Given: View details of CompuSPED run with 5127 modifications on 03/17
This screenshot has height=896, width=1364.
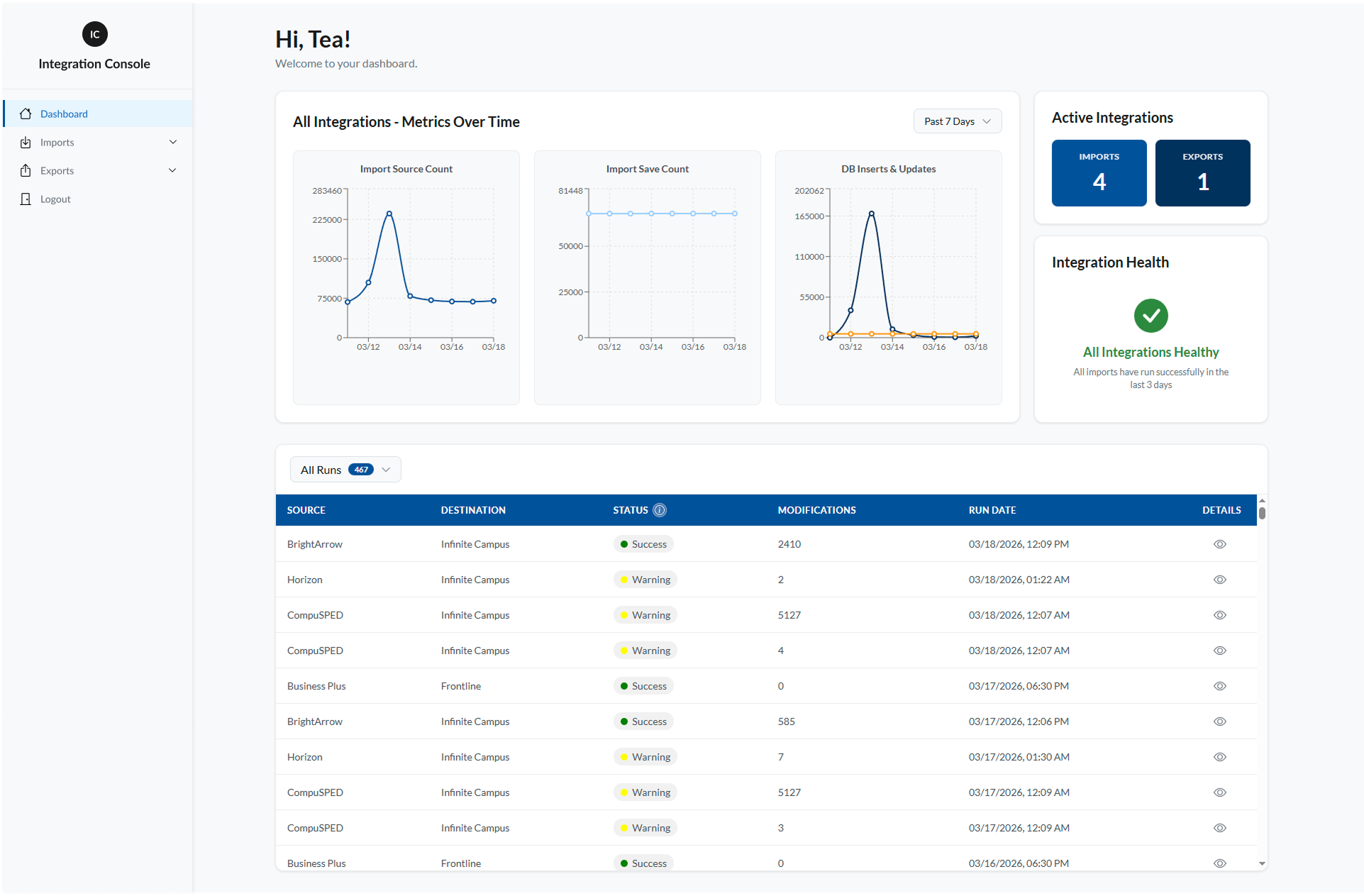Looking at the screenshot, I should click(x=1219, y=792).
